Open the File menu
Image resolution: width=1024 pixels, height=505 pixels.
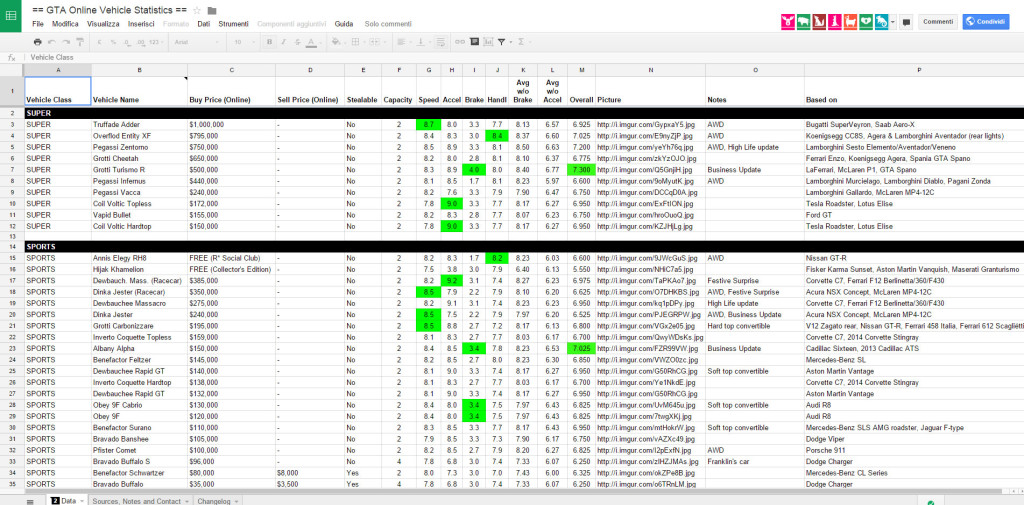pos(37,24)
